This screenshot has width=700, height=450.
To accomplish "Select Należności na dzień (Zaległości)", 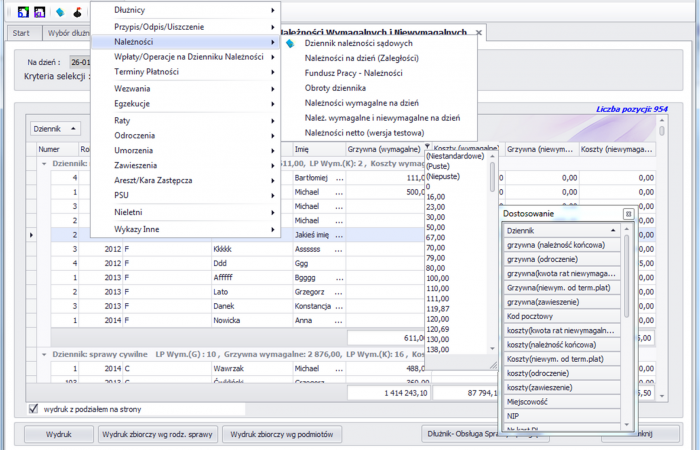I will [x=379, y=58].
